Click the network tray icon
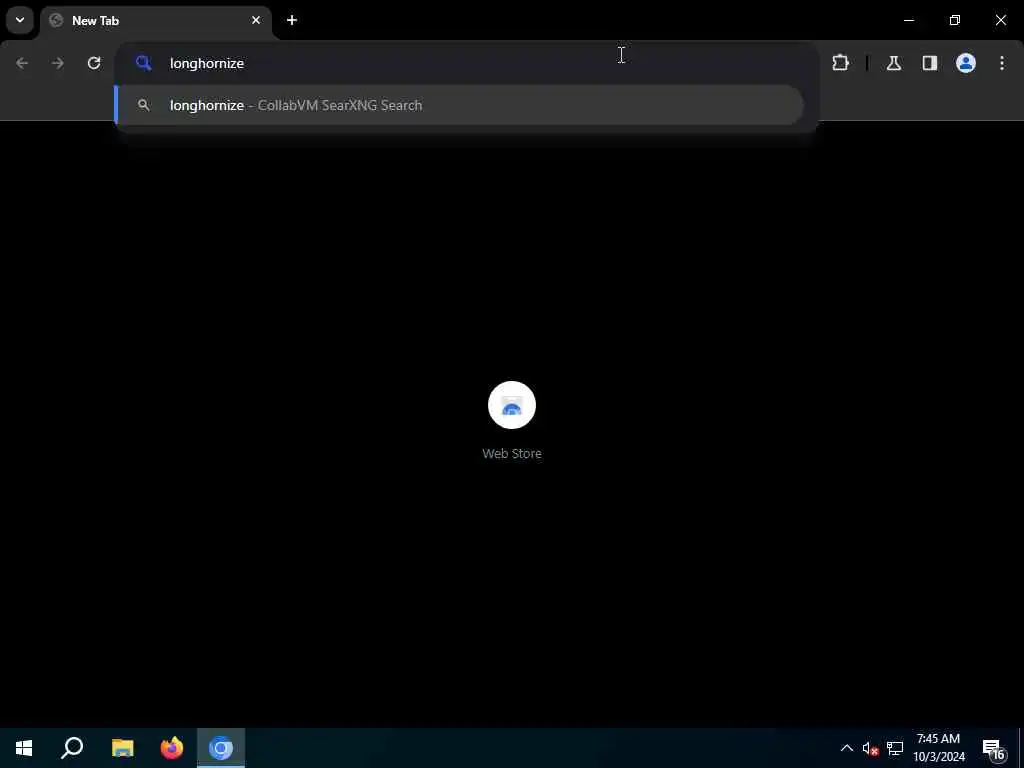 coord(895,748)
